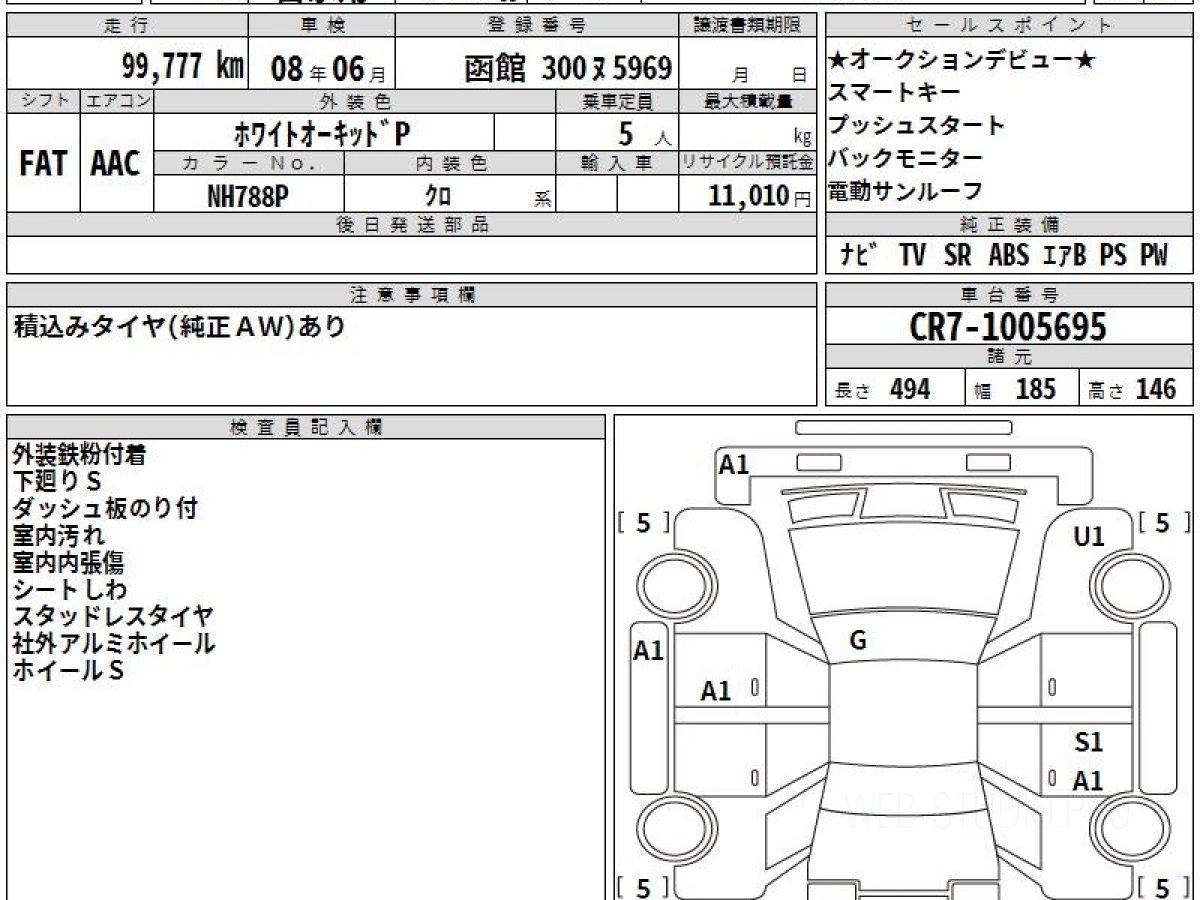Select the S1 damage mark on diagram

coord(1089,742)
